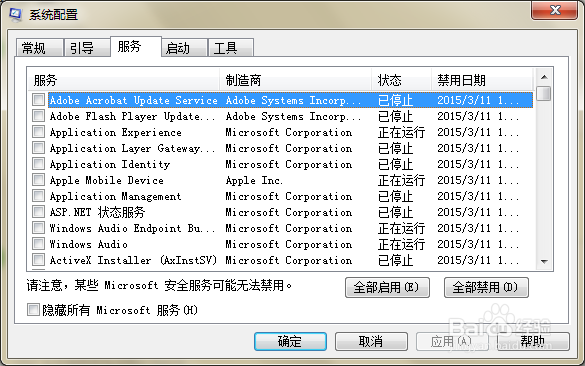This screenshot has width=585, height=366.
Task: Click the 应用(A) button
Action: 451,341
